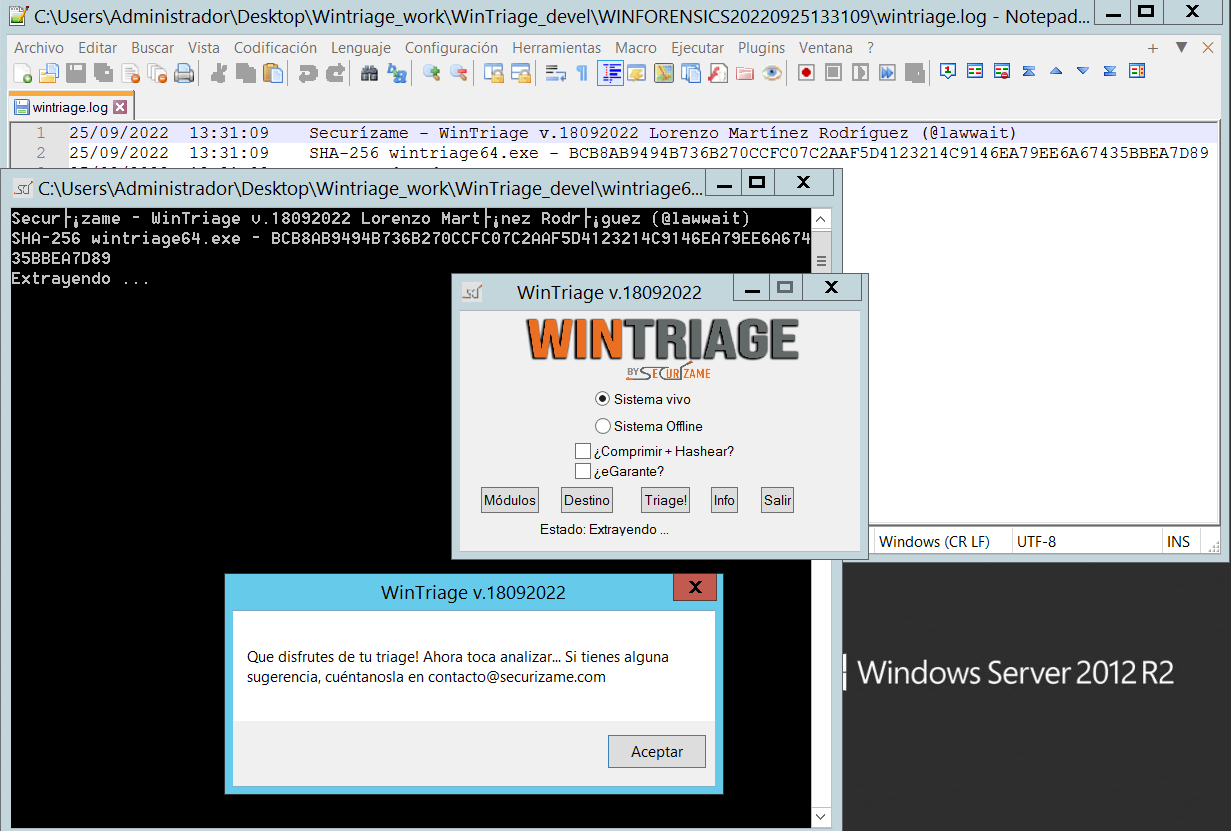
Task: Open the Herramientas menu
Action: [x=557, y=48]
